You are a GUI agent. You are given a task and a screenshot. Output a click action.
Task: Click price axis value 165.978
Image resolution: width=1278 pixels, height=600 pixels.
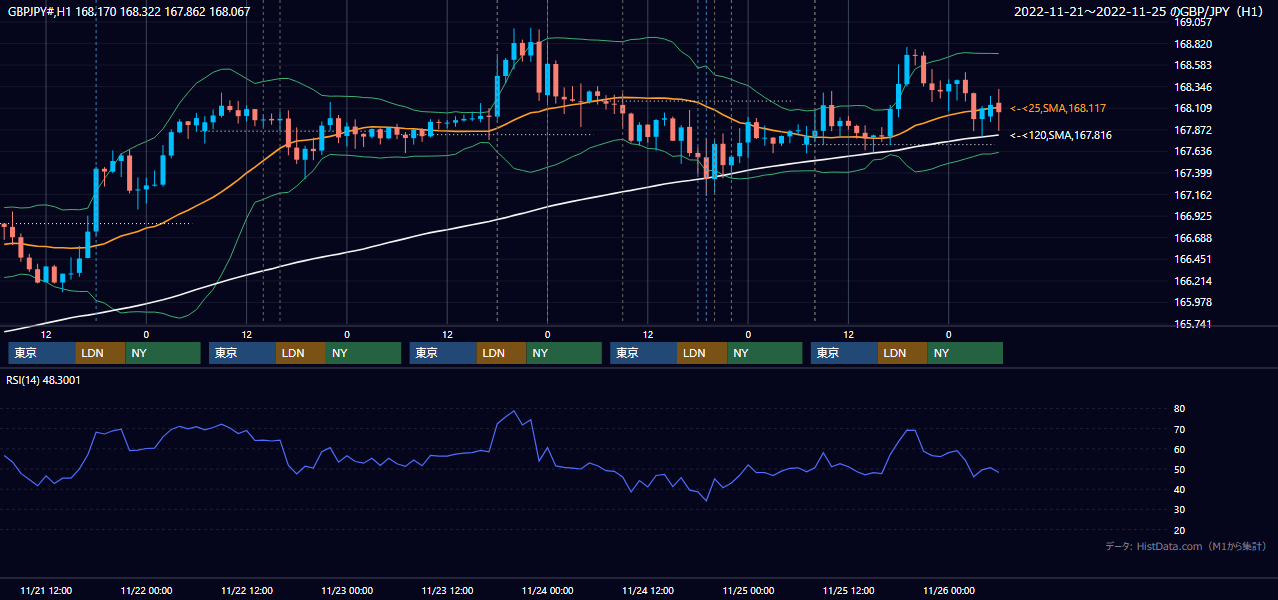tap(1193, 303)
